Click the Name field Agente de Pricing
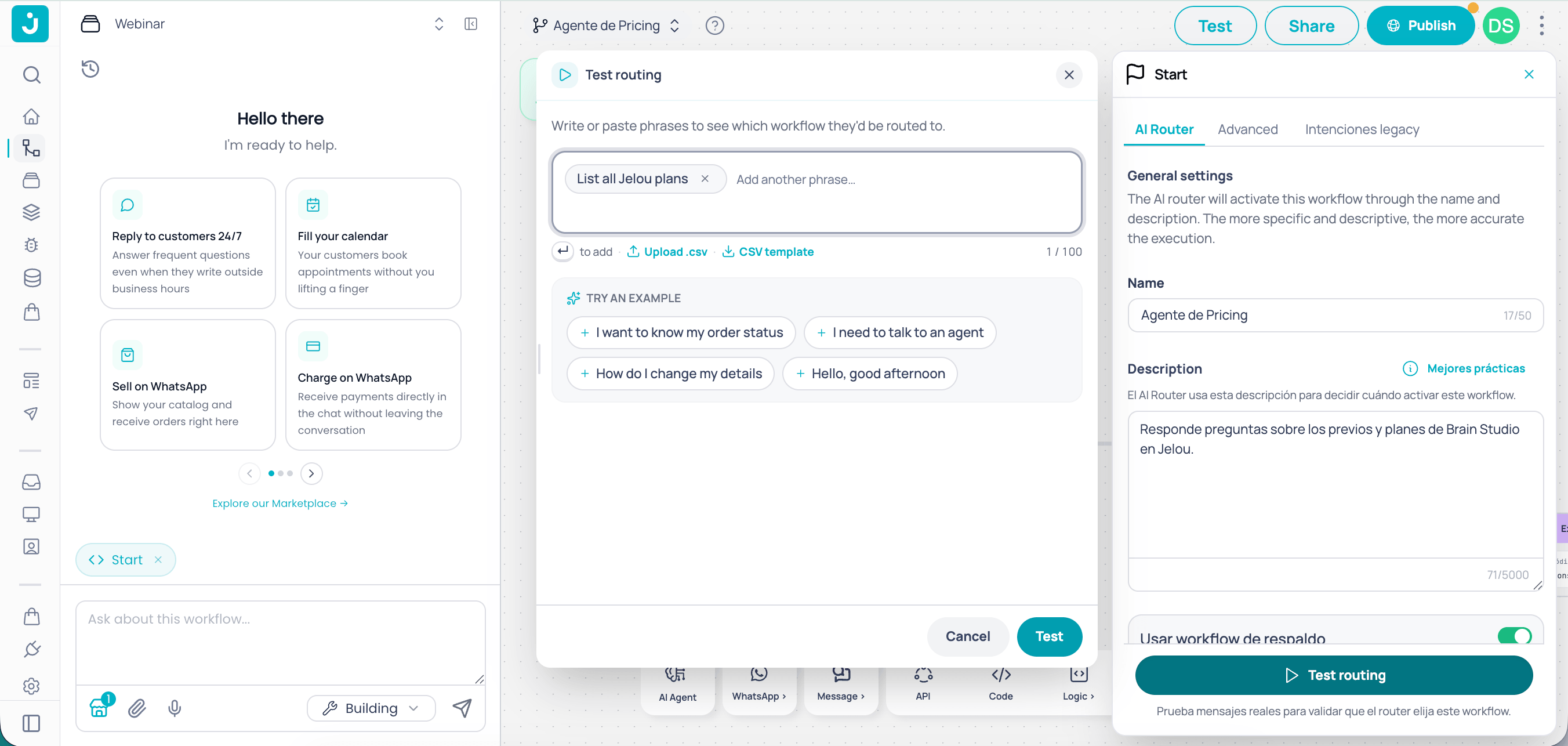This screenshot has height=746, width=1568. point(1335,315)
